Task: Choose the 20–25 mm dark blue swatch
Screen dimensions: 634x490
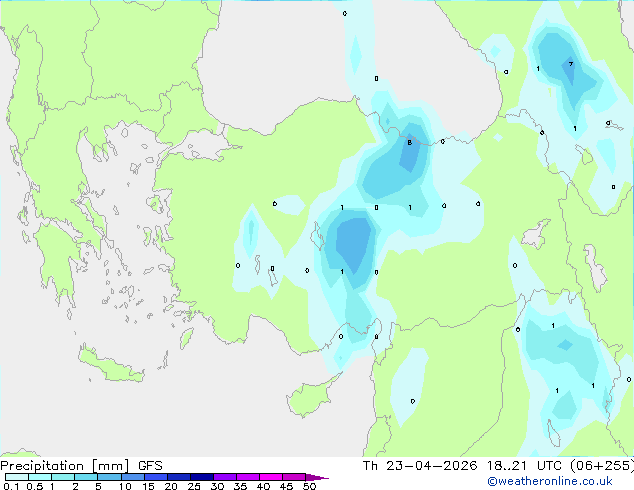Action: point(178,477)
